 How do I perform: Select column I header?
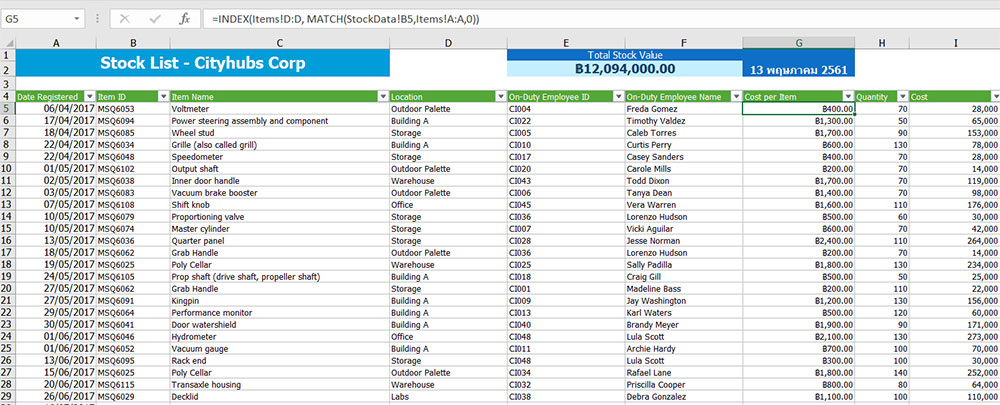(955, 43)
